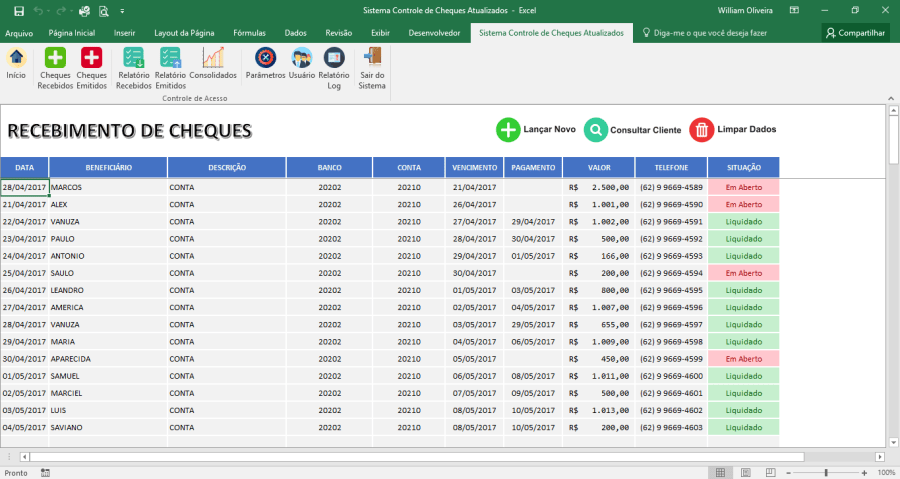Click the Redo arrow icon
Screen dimensions: 900x479
pos(60,10)
